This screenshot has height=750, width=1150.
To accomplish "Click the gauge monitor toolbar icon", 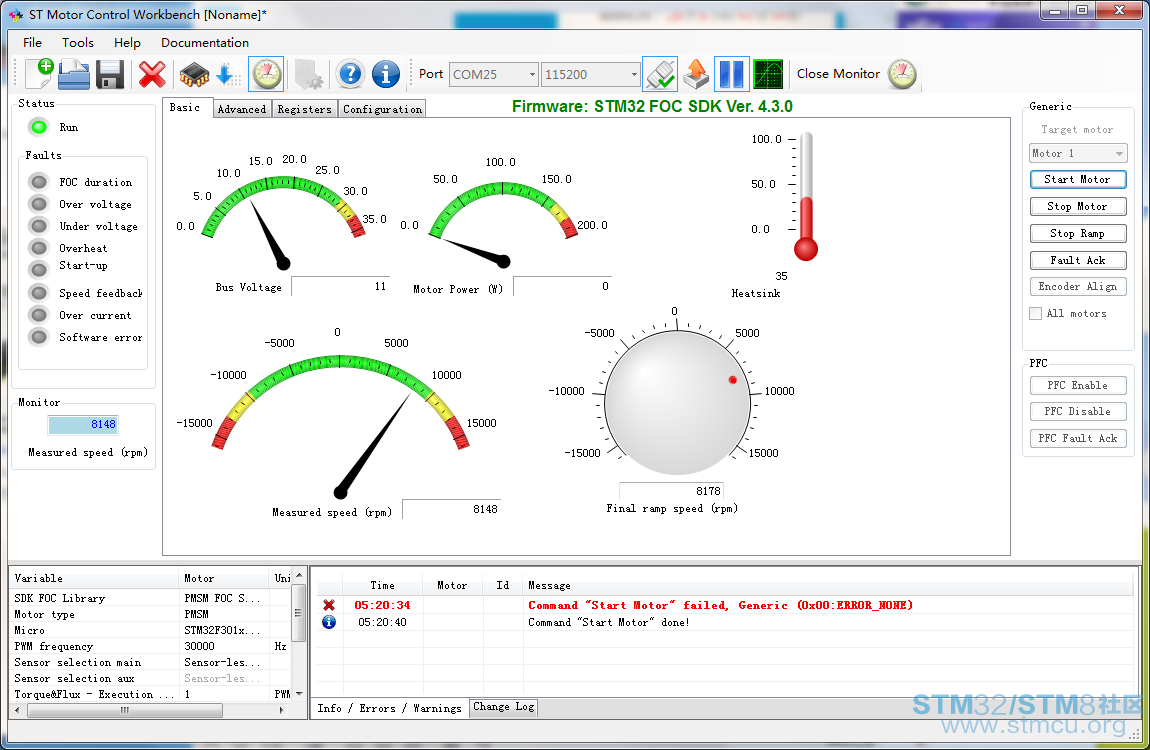I will tap(267, 74).
